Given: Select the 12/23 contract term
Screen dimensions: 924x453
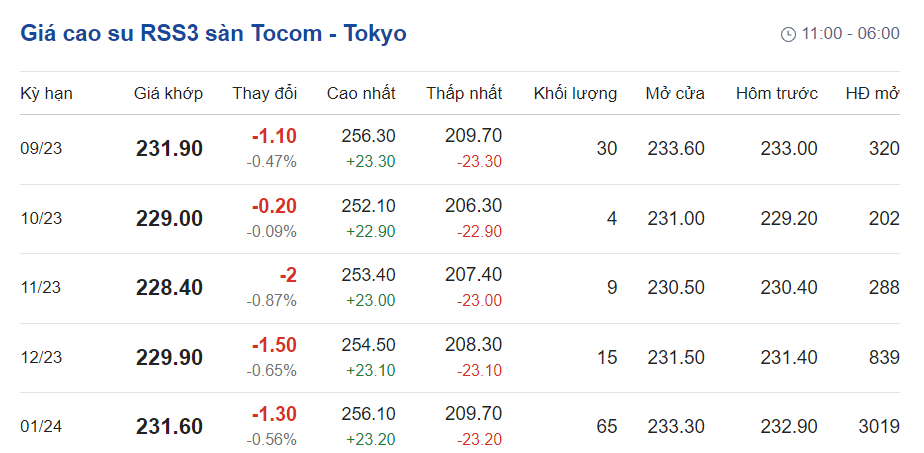Looking at the screenshot, I should point(41,358).
